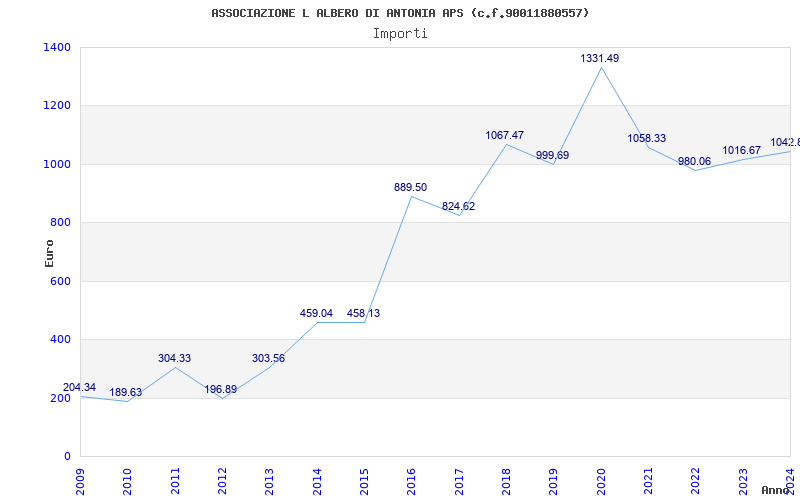
Task: Select the 1016.67 data label
Action: [741, 151]
